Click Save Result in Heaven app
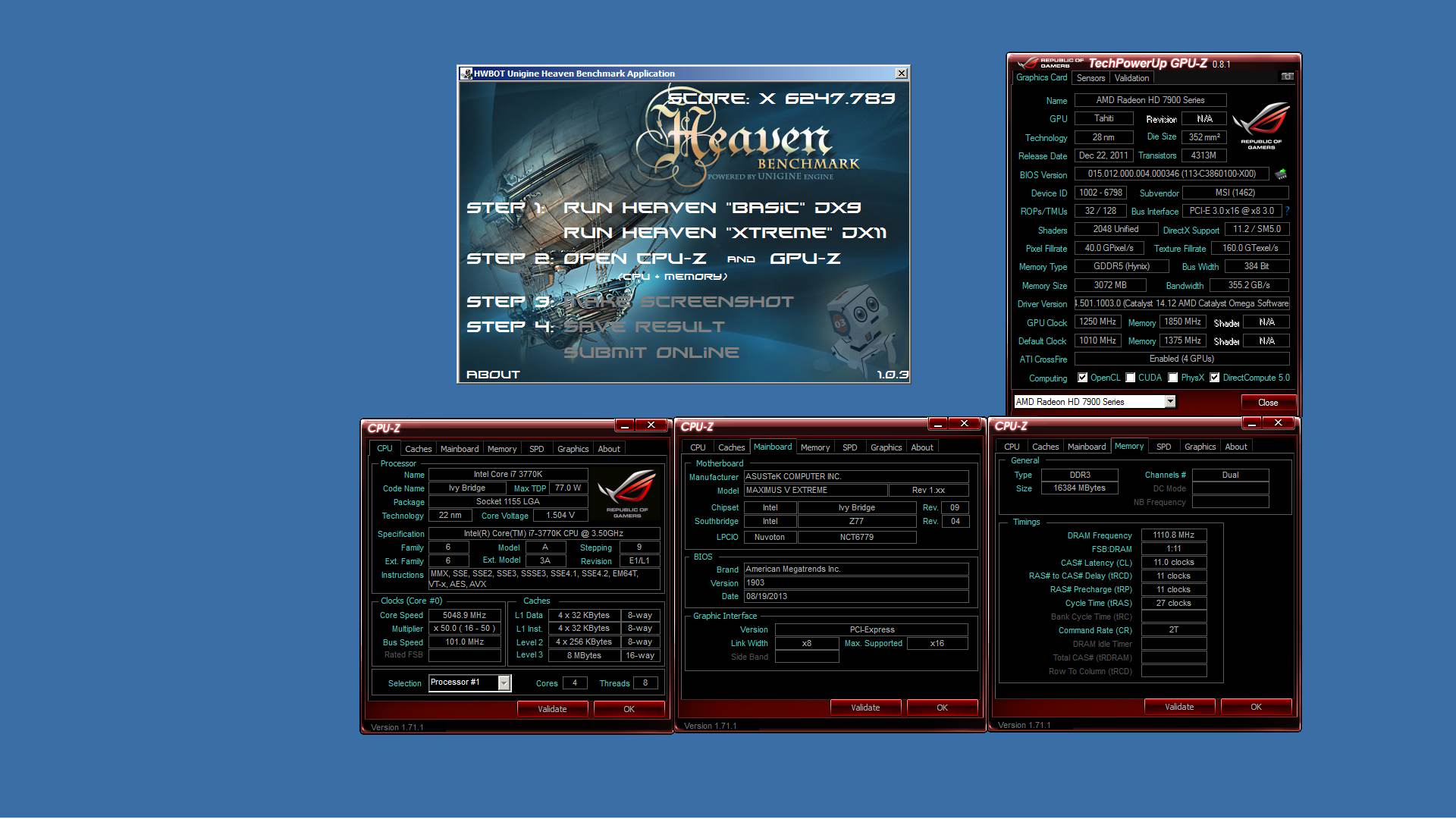The height and width of the screenshot is (819, 1456). coord(644,327)
